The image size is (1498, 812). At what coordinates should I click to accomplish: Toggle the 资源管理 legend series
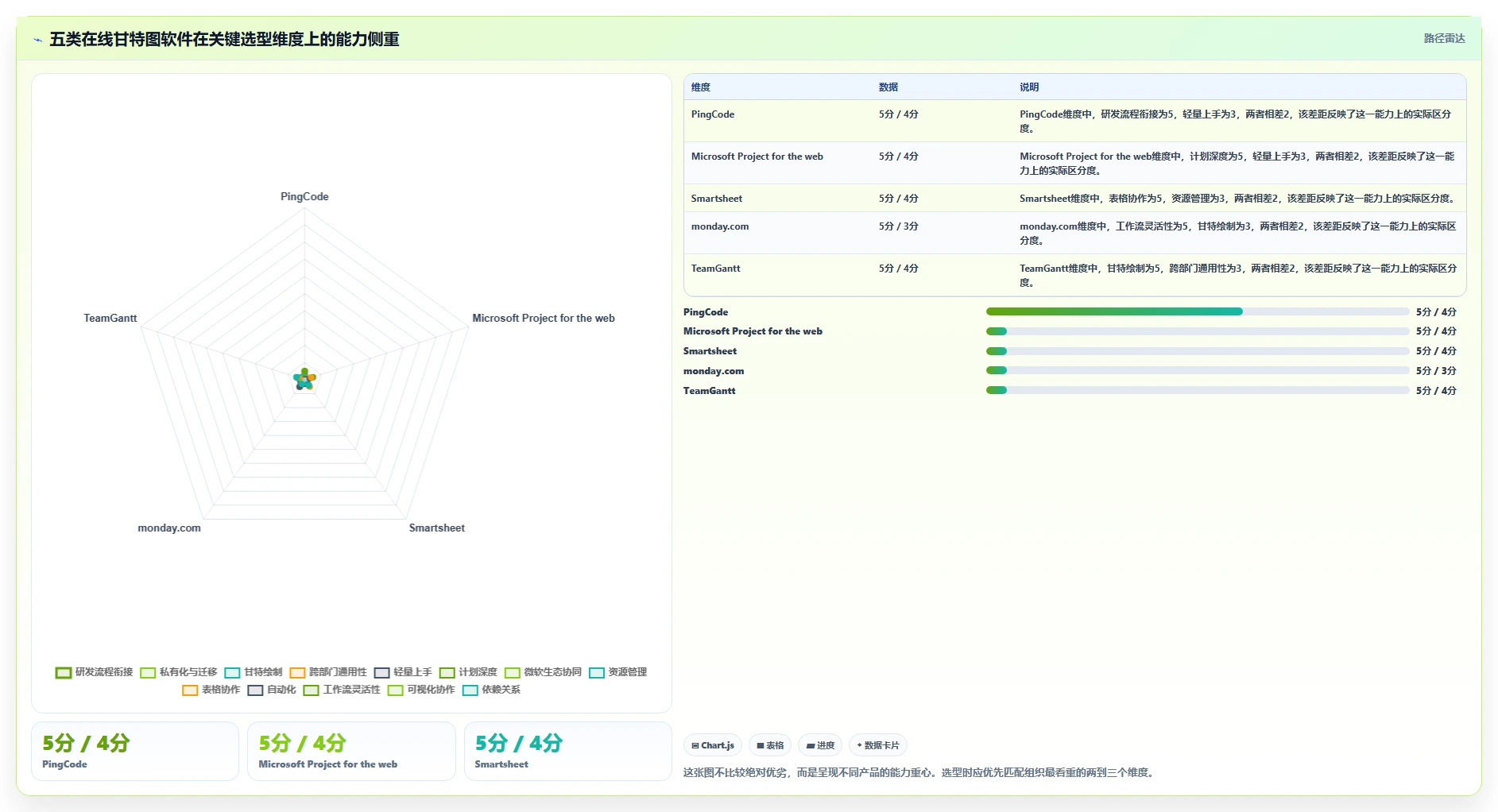[617, 672]
